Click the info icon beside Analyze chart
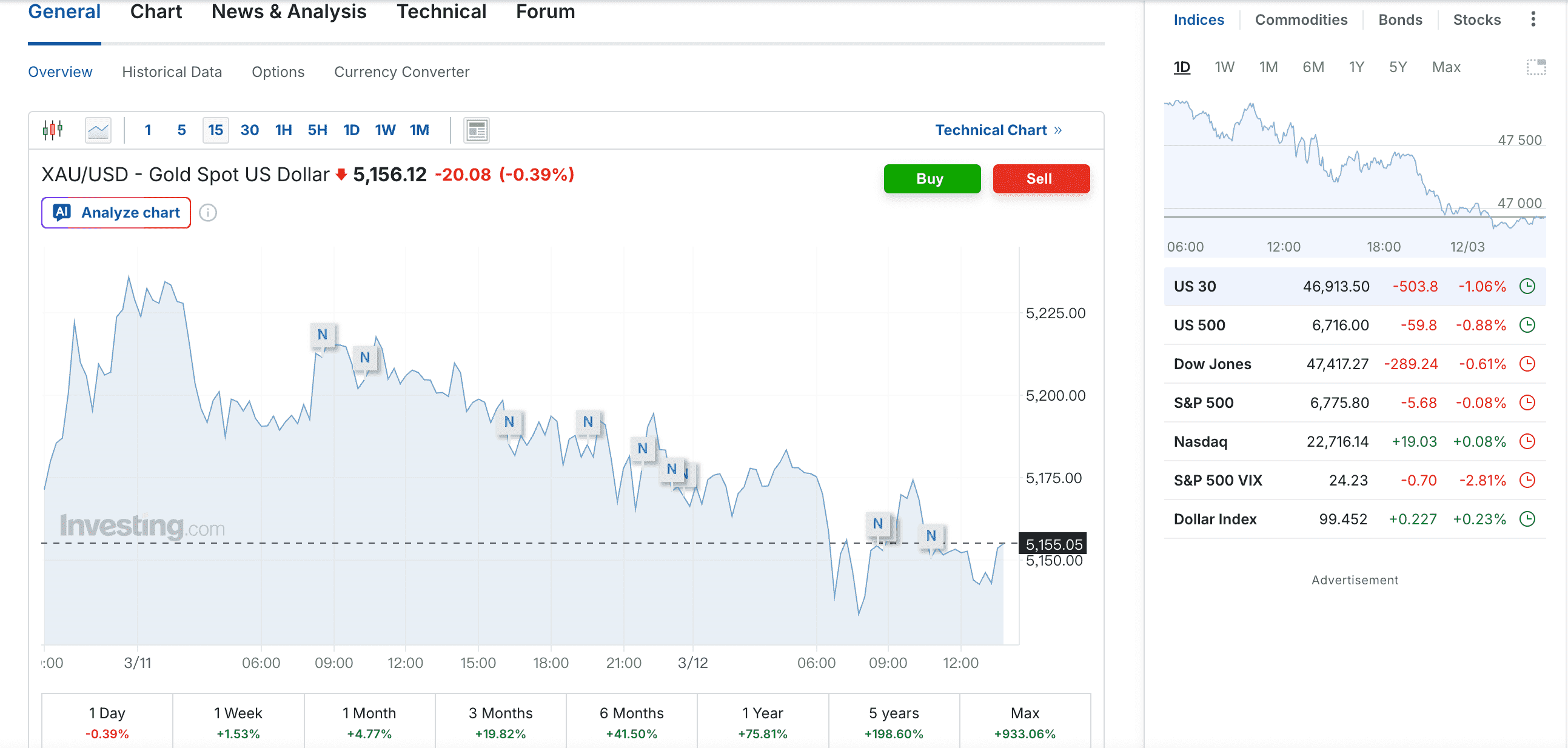The image size is (1568, 748). pos(208,212)
